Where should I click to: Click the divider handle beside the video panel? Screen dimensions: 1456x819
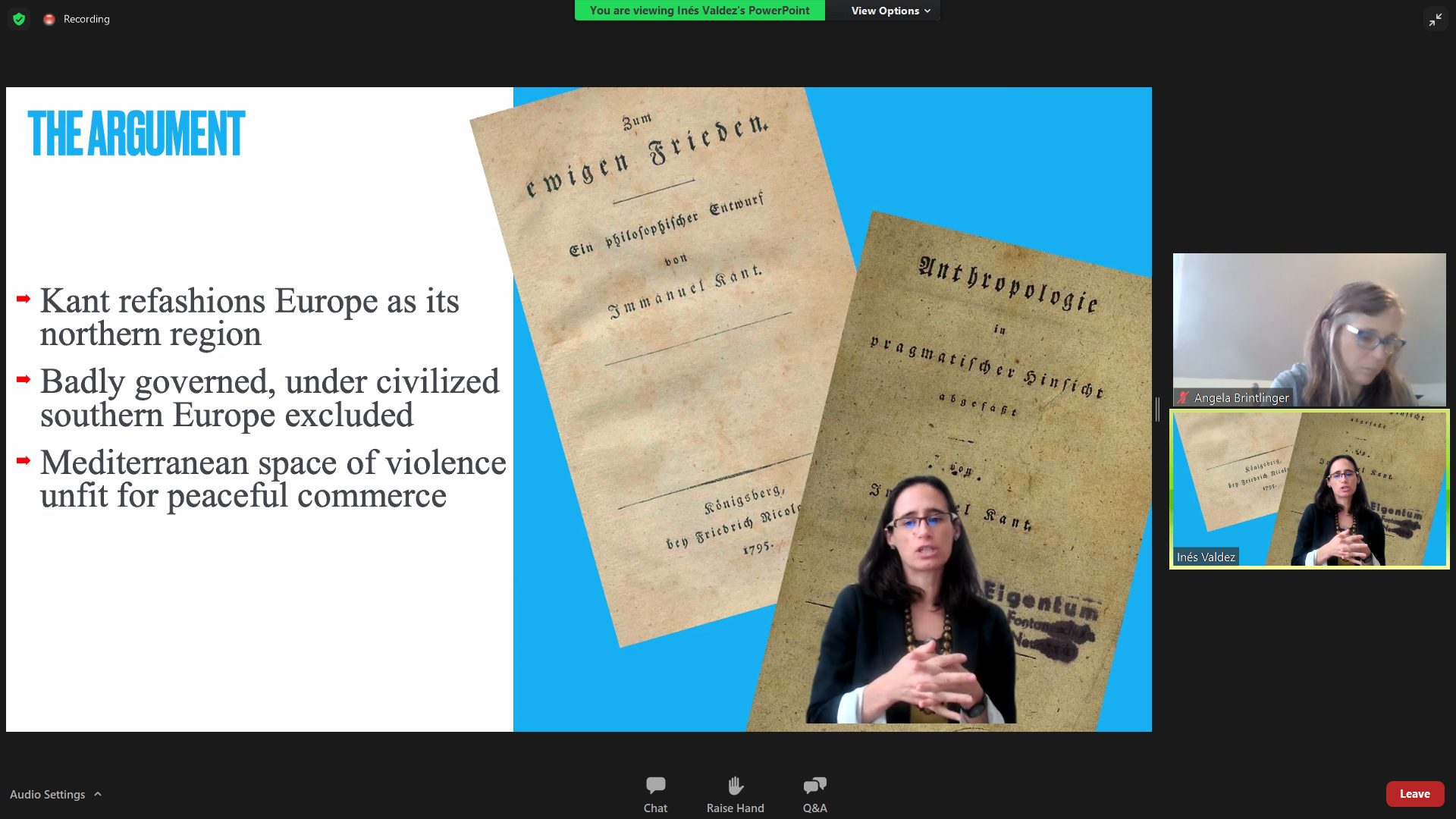(x=1157, y=409)
